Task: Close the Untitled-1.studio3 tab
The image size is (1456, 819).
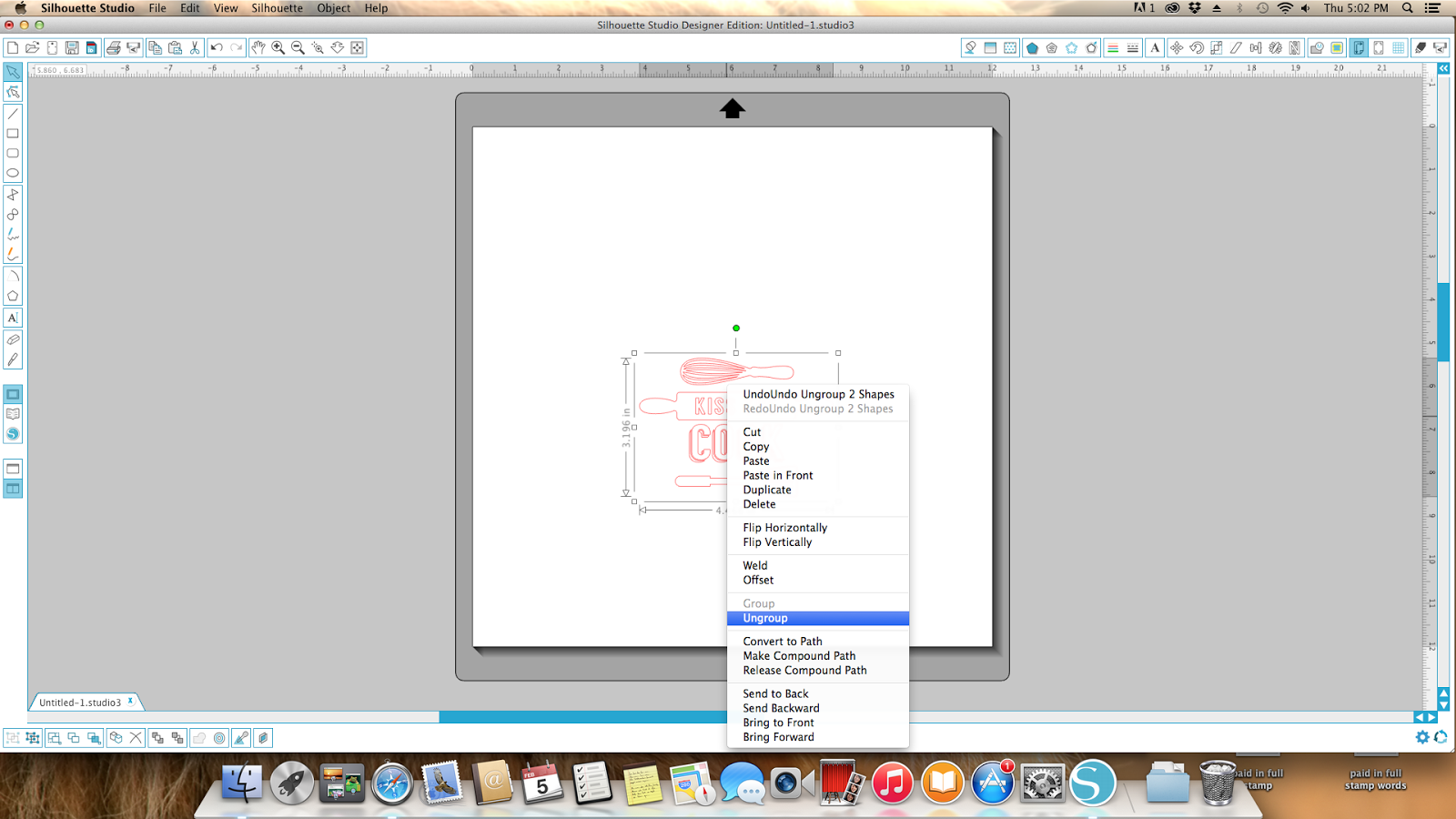Action: [x=131, y=701]
